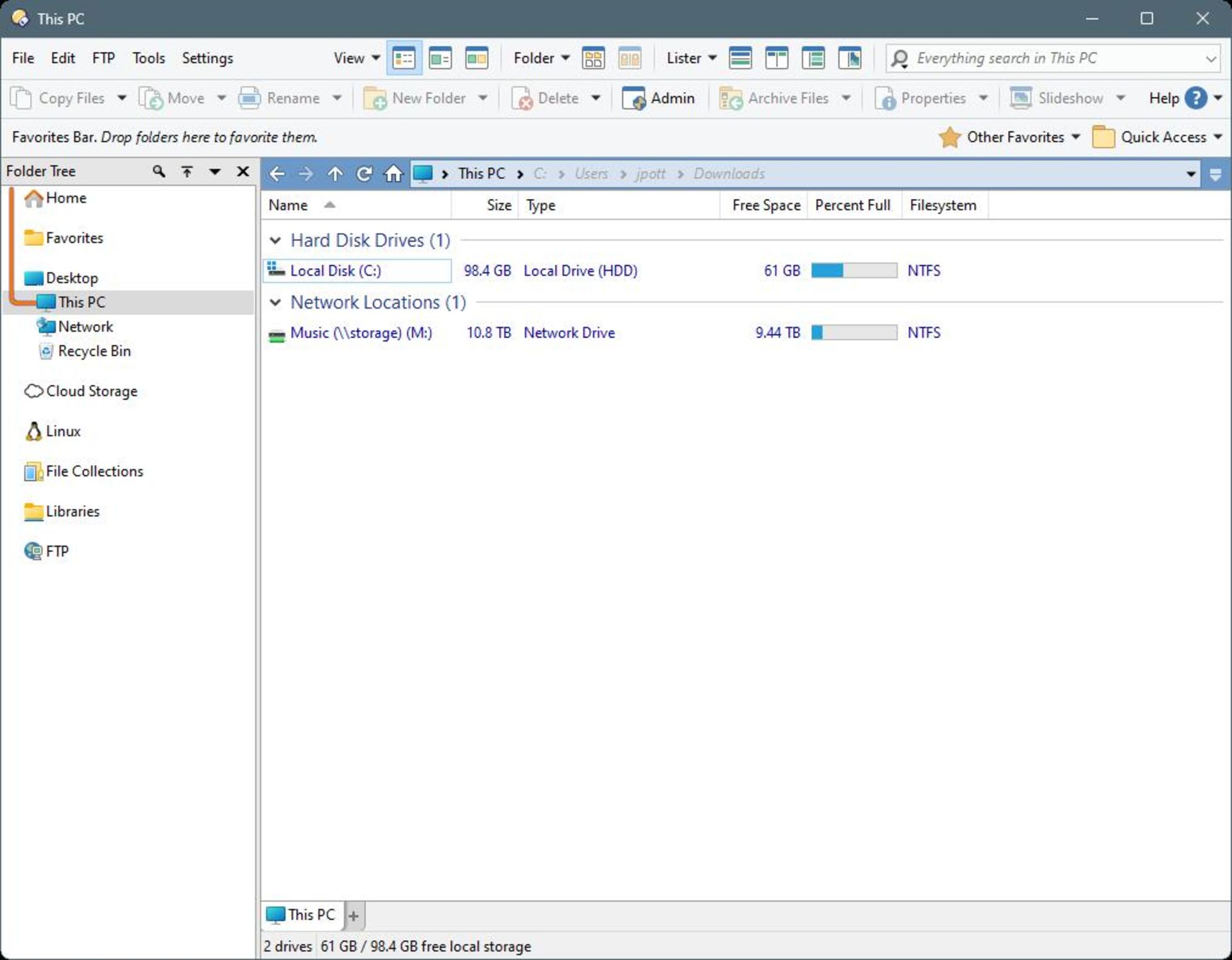This screenshot has height=960, width=1232.
Task: Select the Tools menu item
Action: [148, 58]
